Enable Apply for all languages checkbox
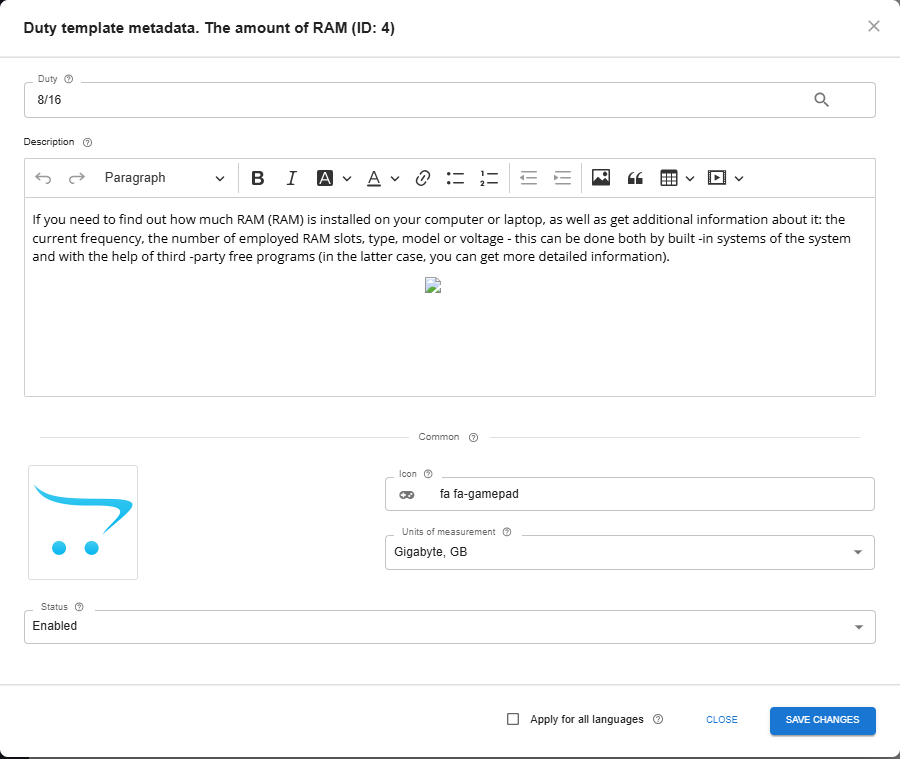Screen dimensions: 900x759 click(x=513, y=719)
